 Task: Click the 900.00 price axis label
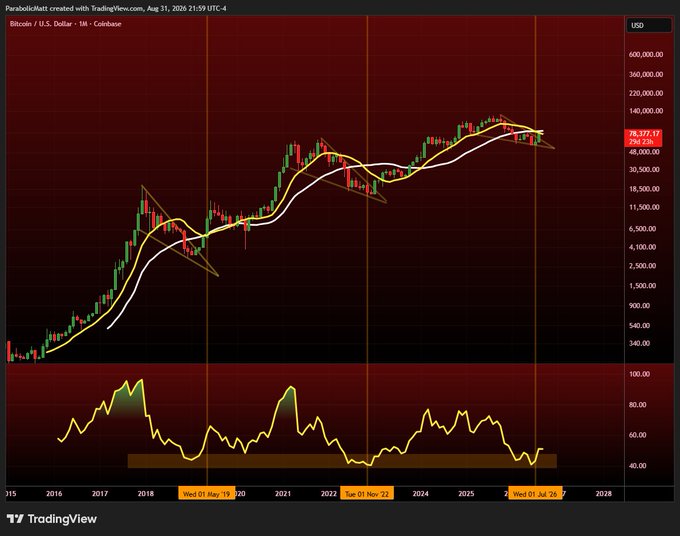tap(639, 305)
